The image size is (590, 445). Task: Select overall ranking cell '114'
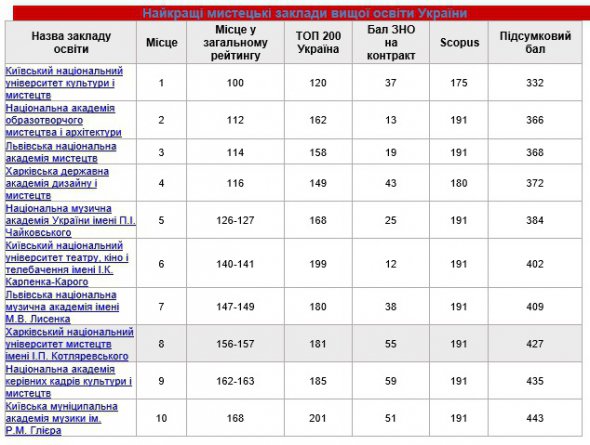(x=235, y=152)
